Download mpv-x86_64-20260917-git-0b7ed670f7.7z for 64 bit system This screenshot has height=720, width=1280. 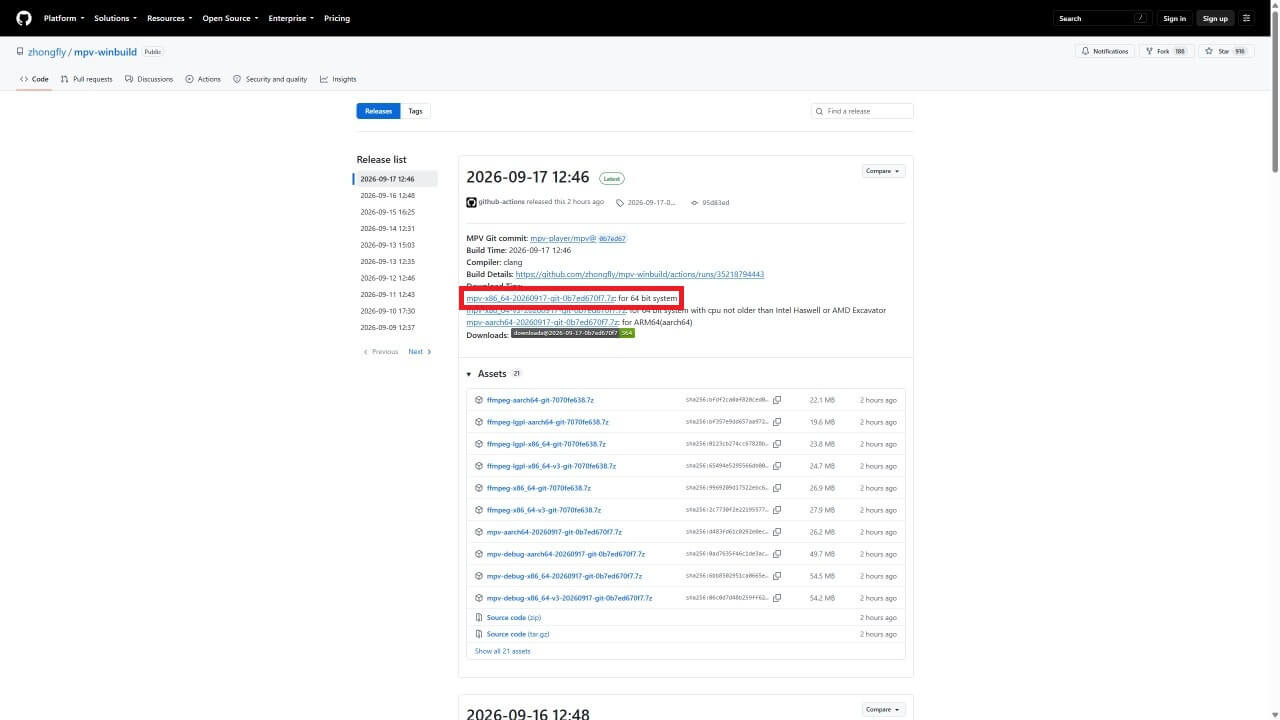tap(541, 298)
